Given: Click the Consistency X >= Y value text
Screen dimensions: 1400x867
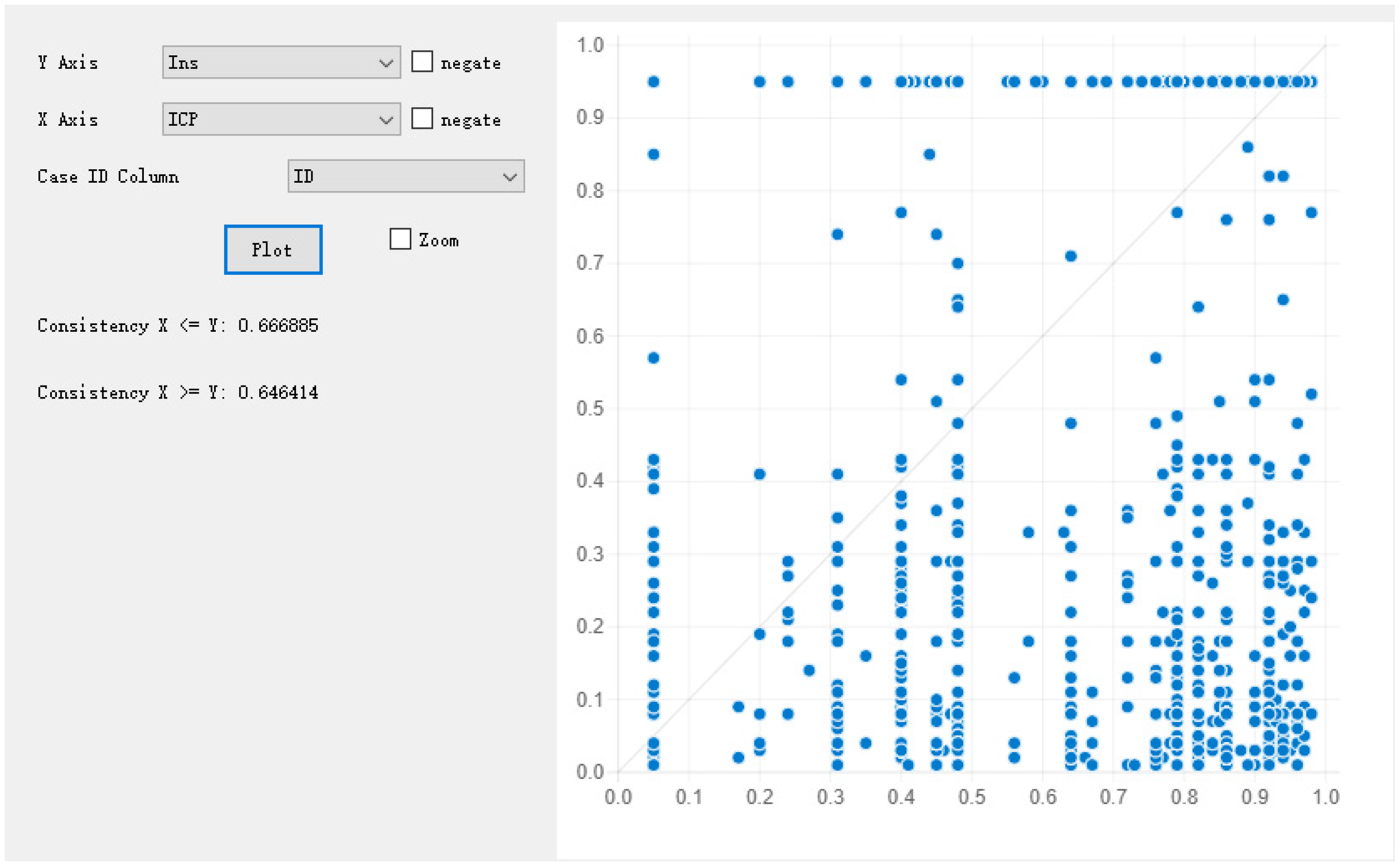Looking at the screenshot, I should [278, 393].
